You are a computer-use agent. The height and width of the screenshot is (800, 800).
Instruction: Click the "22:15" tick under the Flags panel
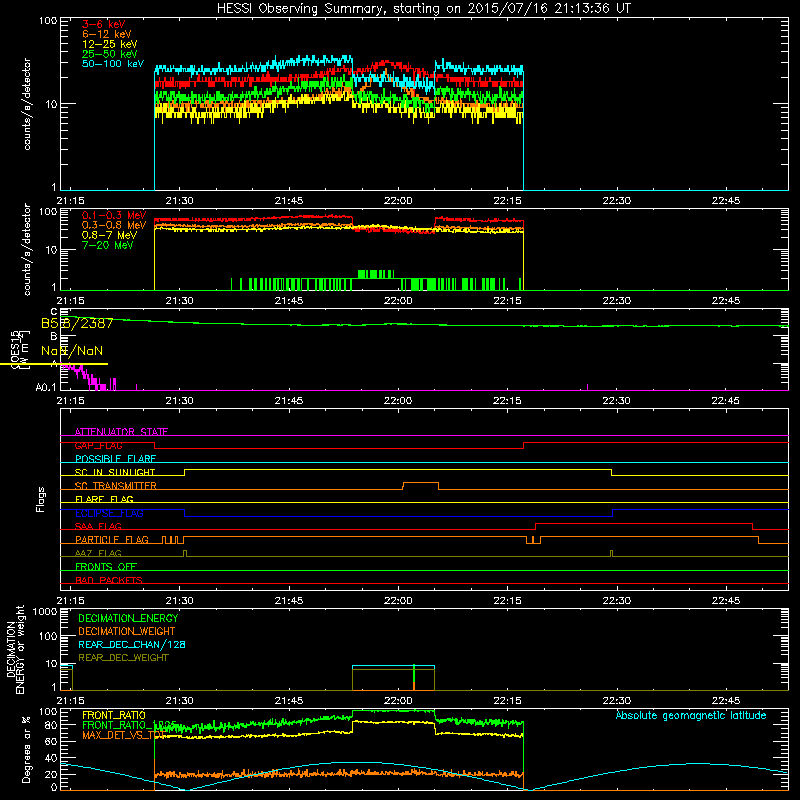coord(507,601)
